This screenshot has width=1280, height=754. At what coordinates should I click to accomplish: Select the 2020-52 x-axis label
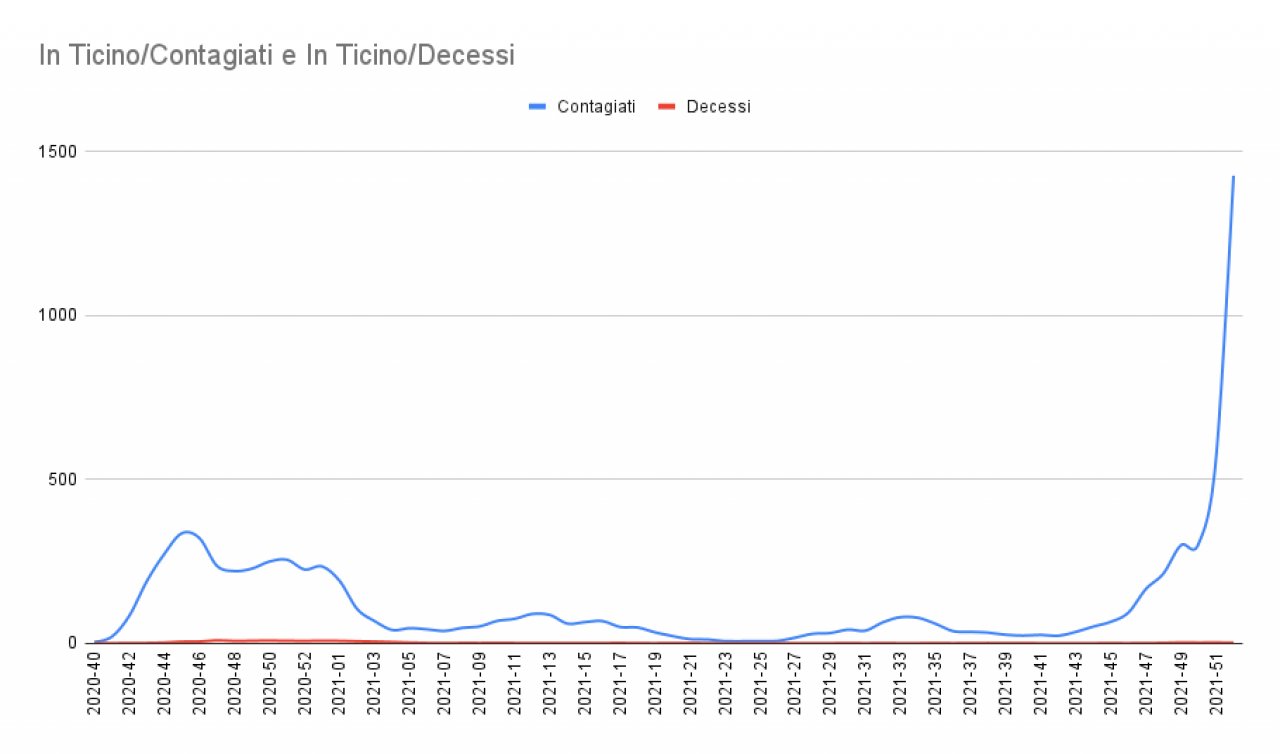(x=305, y=683)
